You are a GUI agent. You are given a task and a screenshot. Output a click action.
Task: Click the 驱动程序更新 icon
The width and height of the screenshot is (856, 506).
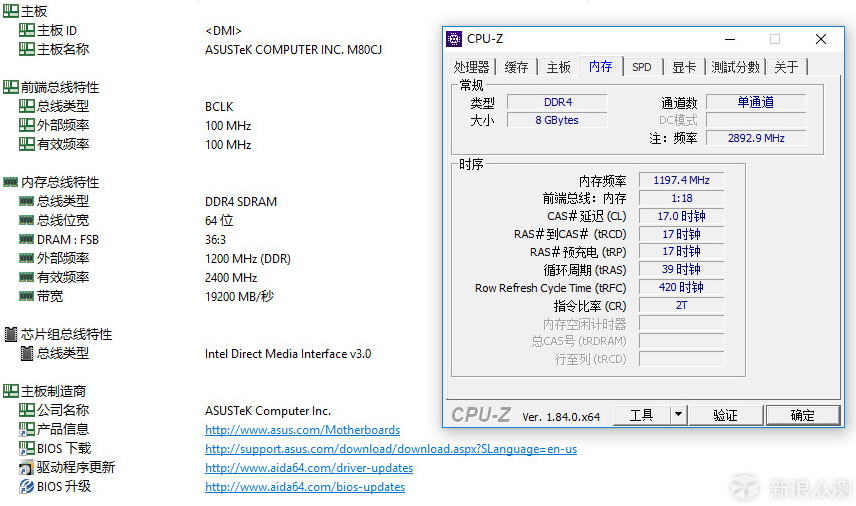click(27, 467)
